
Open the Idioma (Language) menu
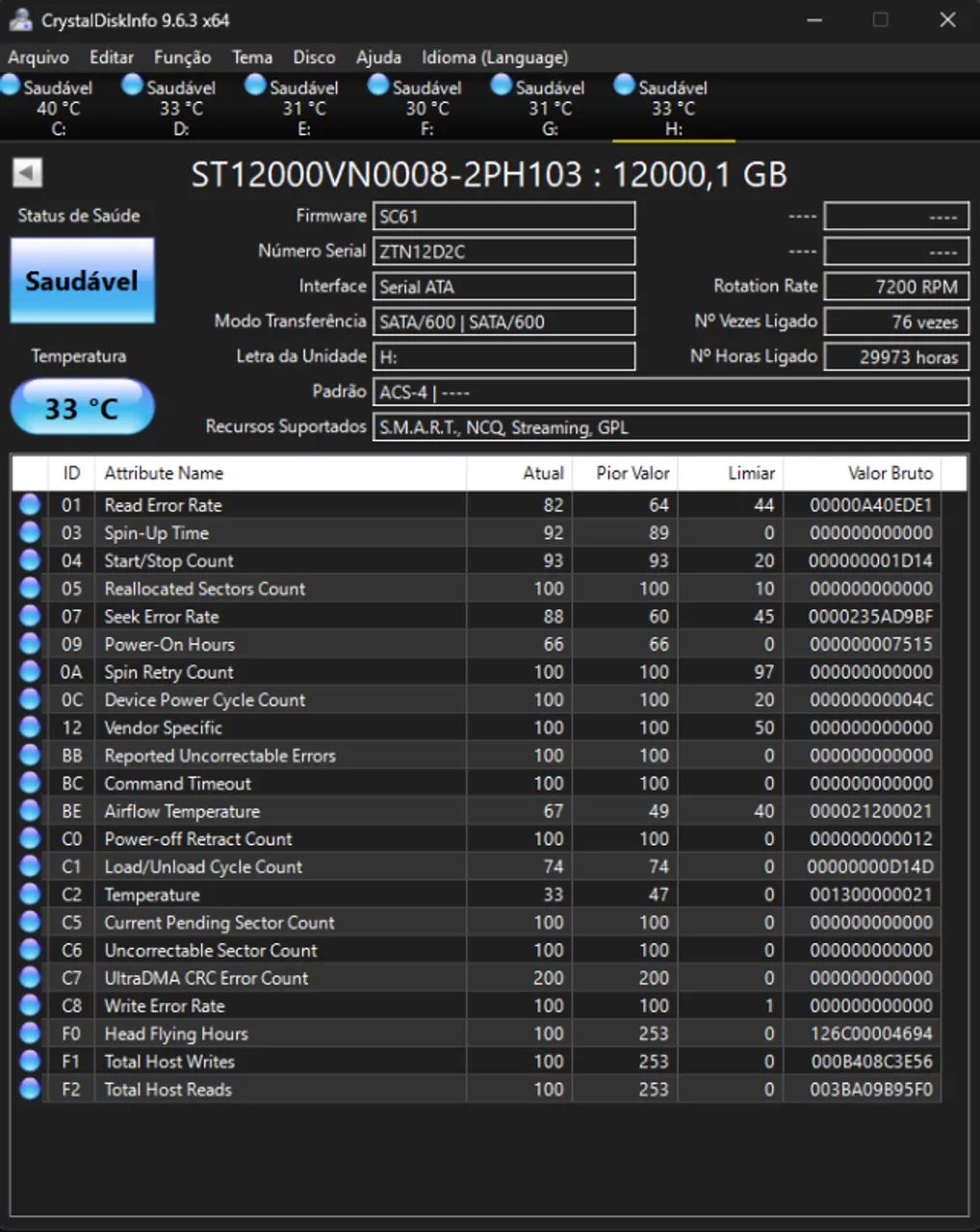tap(495, 58)
